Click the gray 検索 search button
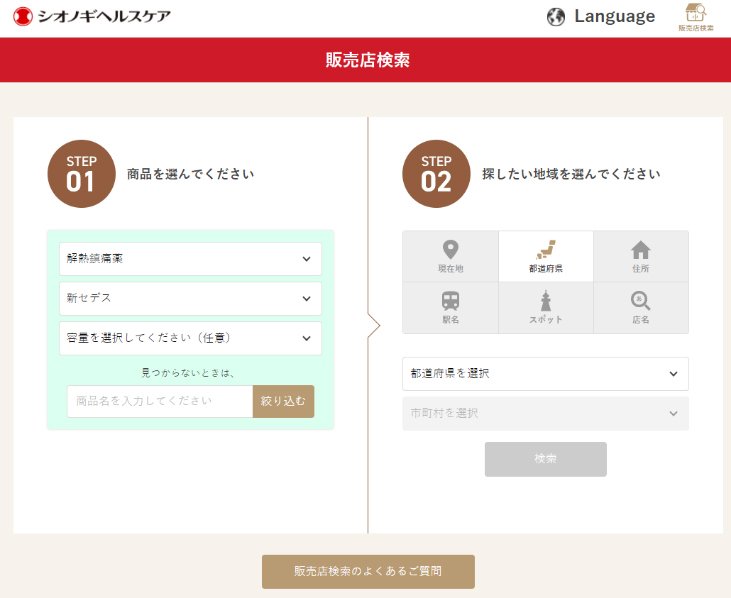731x598 pixels. click(545, 459)
